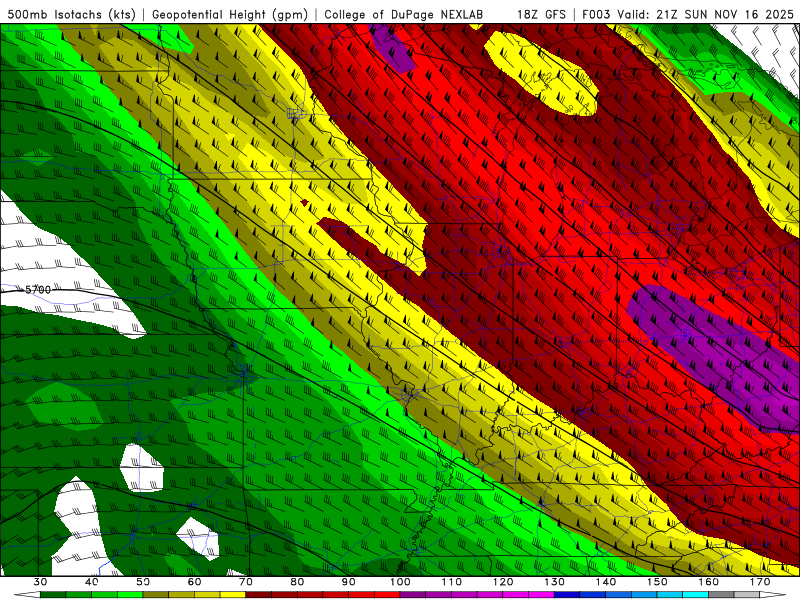The height and width of the screenshot is (600, 800).
Task: Click the "F003 Valid: 21Z SUN NOV 16 2025" text
Action: click(x=688, y=14)
